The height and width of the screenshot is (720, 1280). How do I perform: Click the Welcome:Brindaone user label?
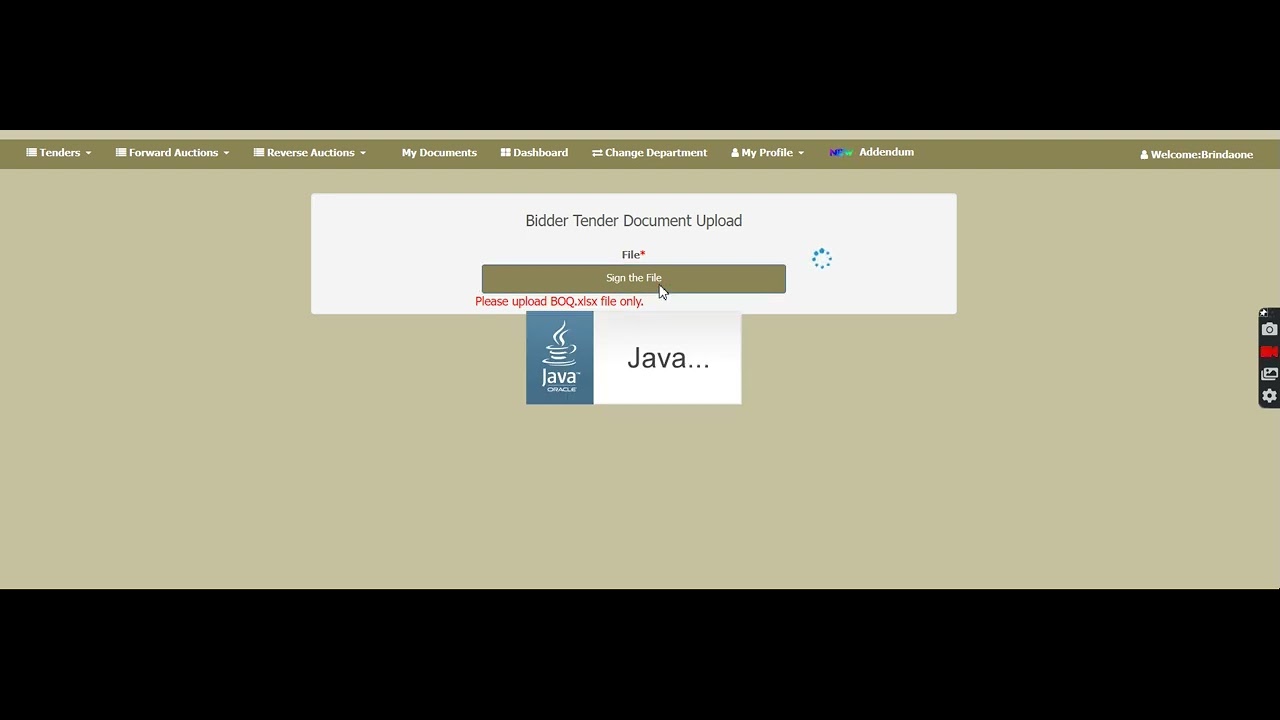point(1196,154)
